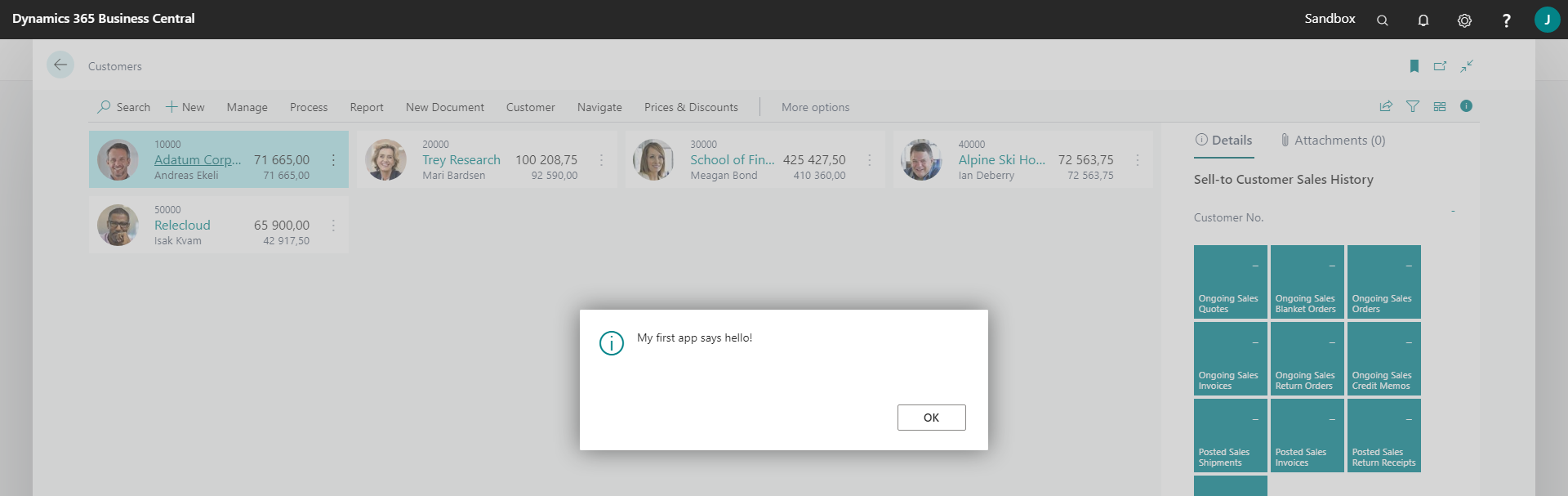Open the Manage menu
Viewport: 1568px width, 496px height.
pos(247,107)
